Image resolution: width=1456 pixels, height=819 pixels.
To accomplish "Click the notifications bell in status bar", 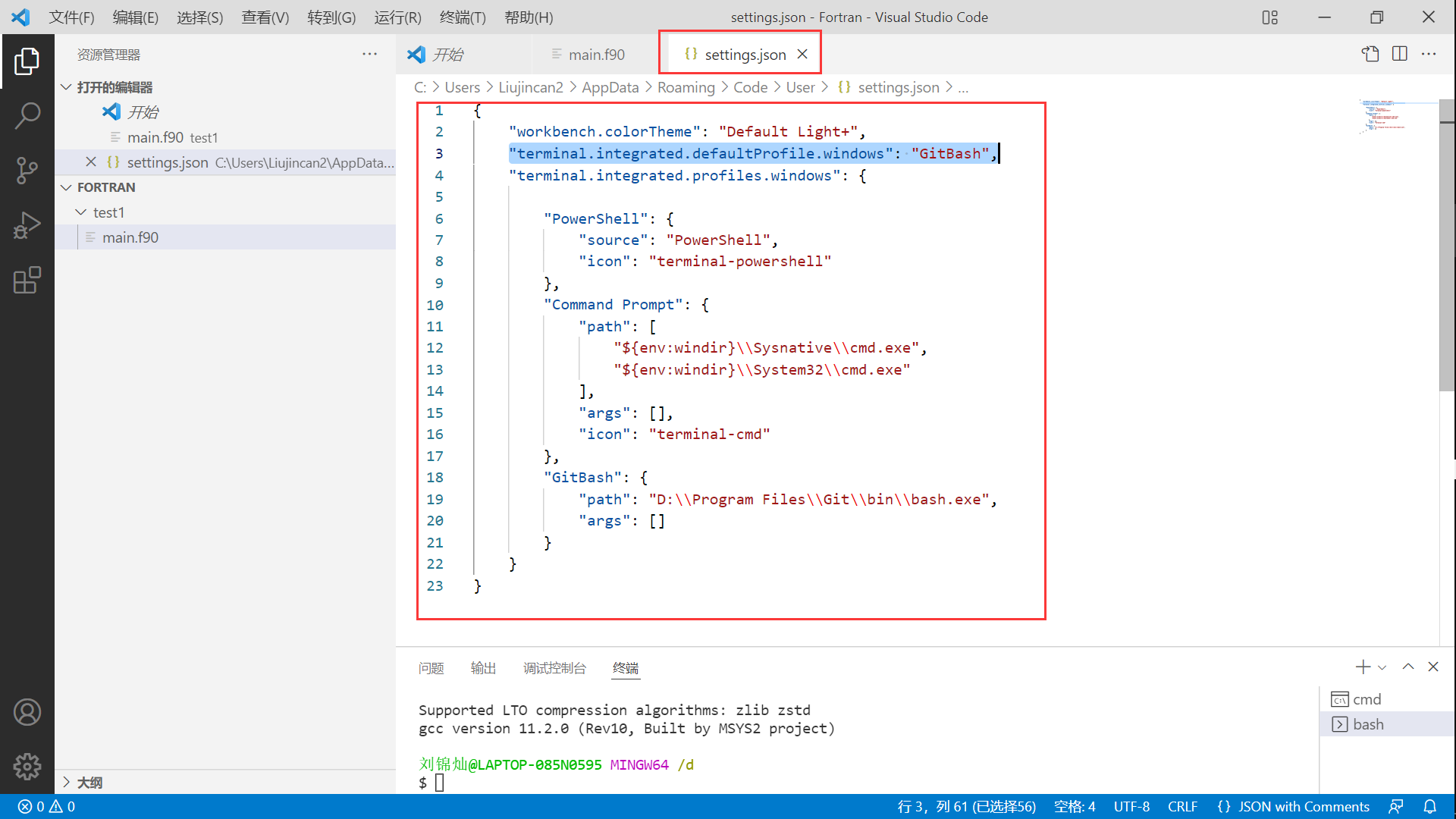I will click(x=1429, y=807).
